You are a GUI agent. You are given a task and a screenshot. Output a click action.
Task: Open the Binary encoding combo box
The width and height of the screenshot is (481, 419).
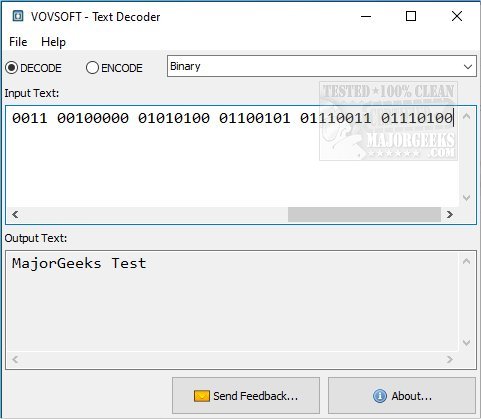(x=322, y=66)
